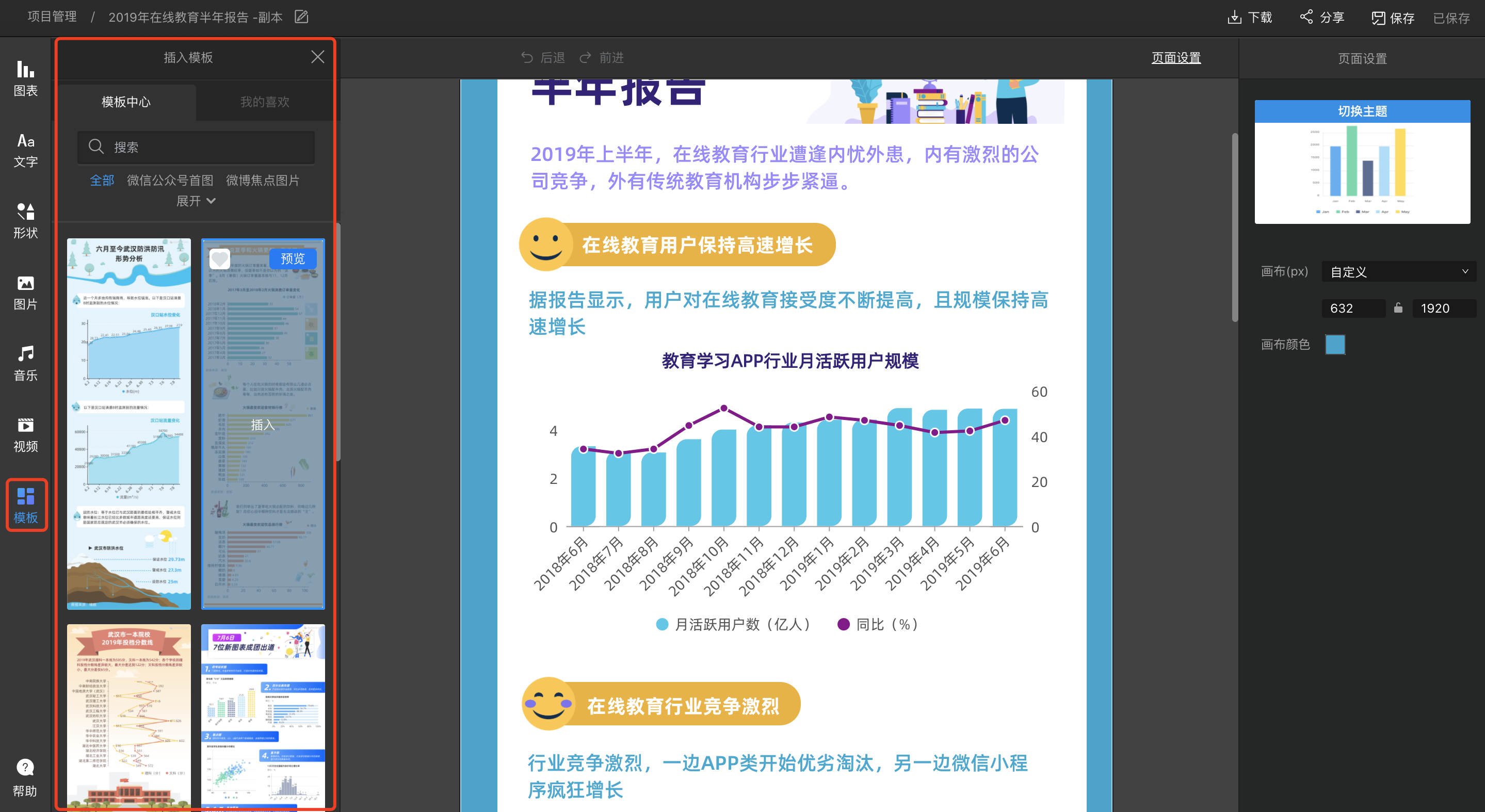Click the 保存 save button

click(x=1393, y=18)
